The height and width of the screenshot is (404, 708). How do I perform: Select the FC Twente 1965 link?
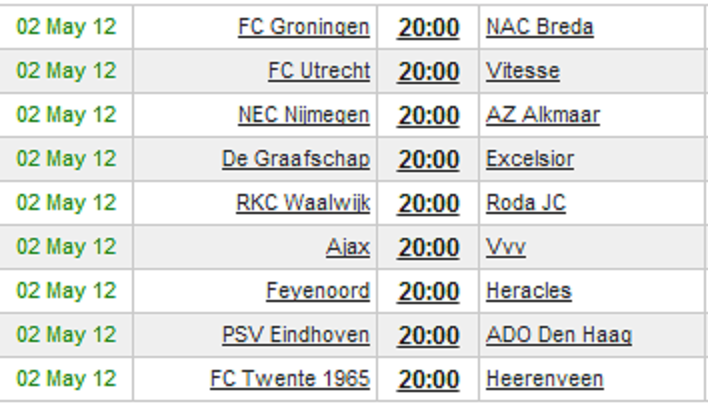pos(290,379)
